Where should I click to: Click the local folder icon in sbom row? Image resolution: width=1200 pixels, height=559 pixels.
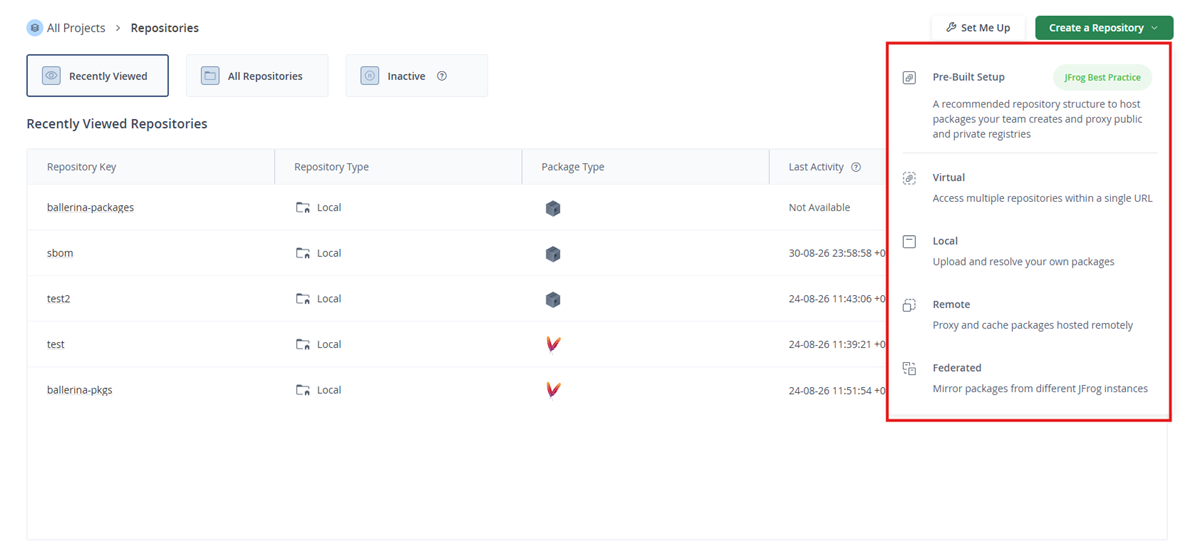coord(303,253)
